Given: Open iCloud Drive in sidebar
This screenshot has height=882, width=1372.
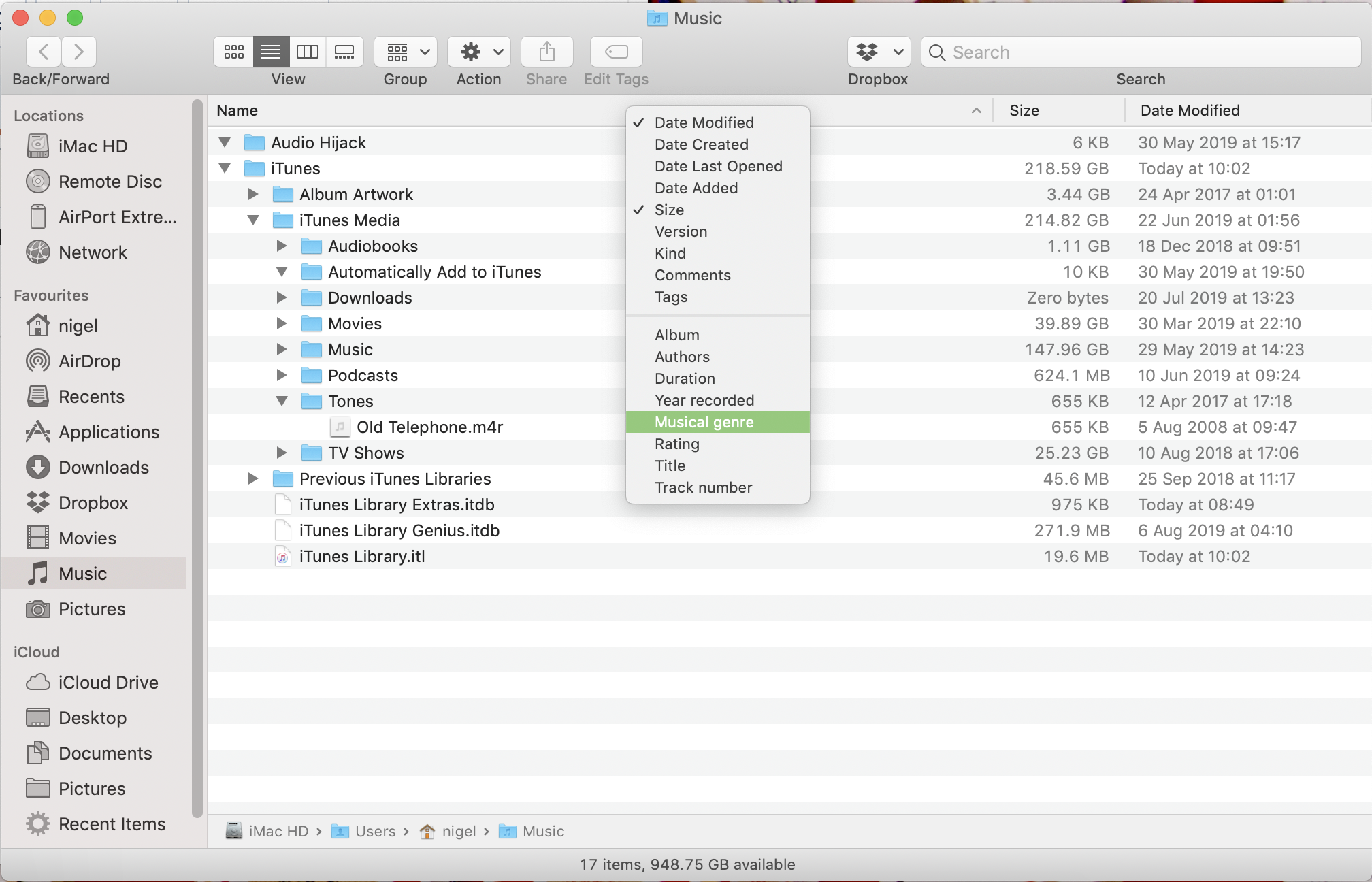Looking at the screenshot, I should (93, 683).
